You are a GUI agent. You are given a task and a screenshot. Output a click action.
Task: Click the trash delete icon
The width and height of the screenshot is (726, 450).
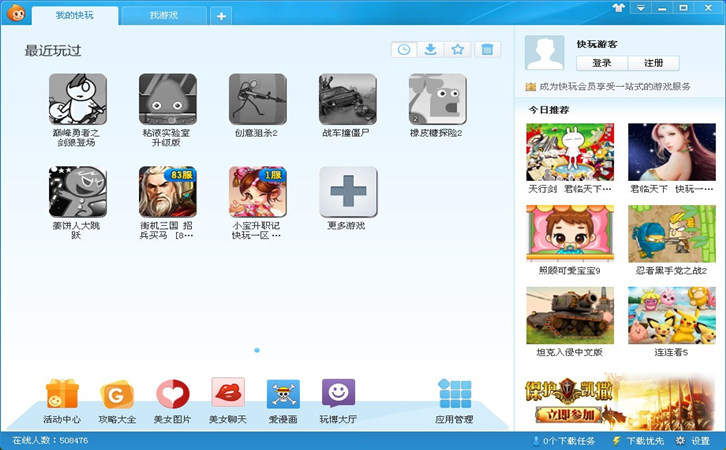point(486,49)
